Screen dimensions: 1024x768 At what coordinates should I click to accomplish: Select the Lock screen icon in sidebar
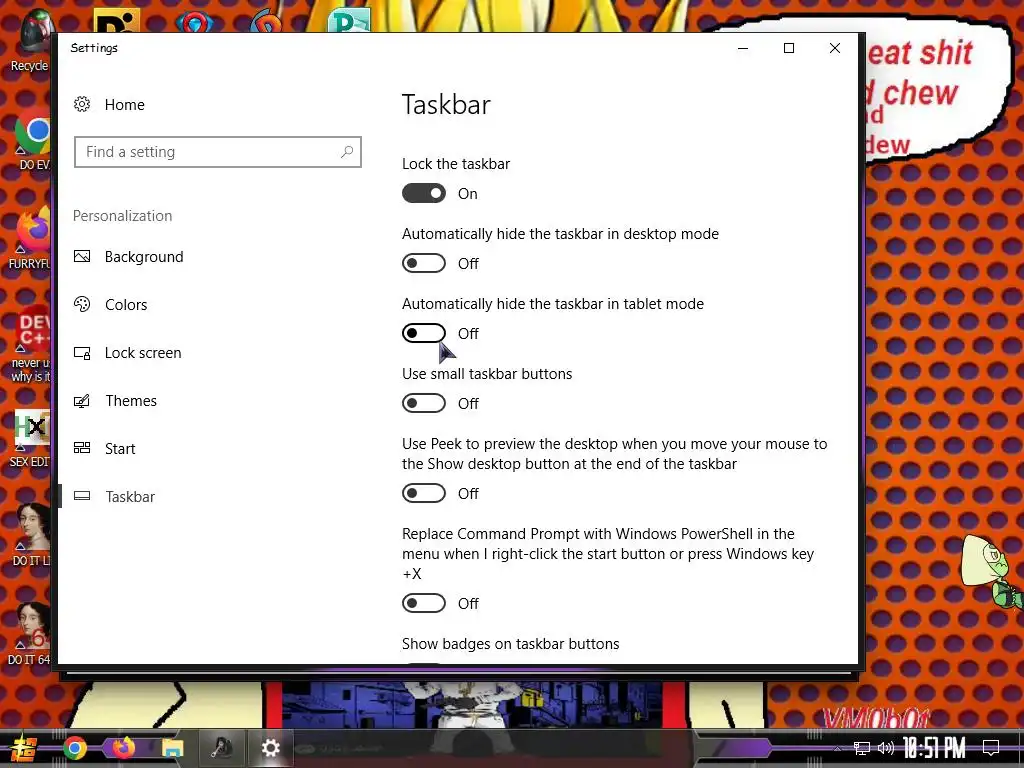[x=82, y=353]
